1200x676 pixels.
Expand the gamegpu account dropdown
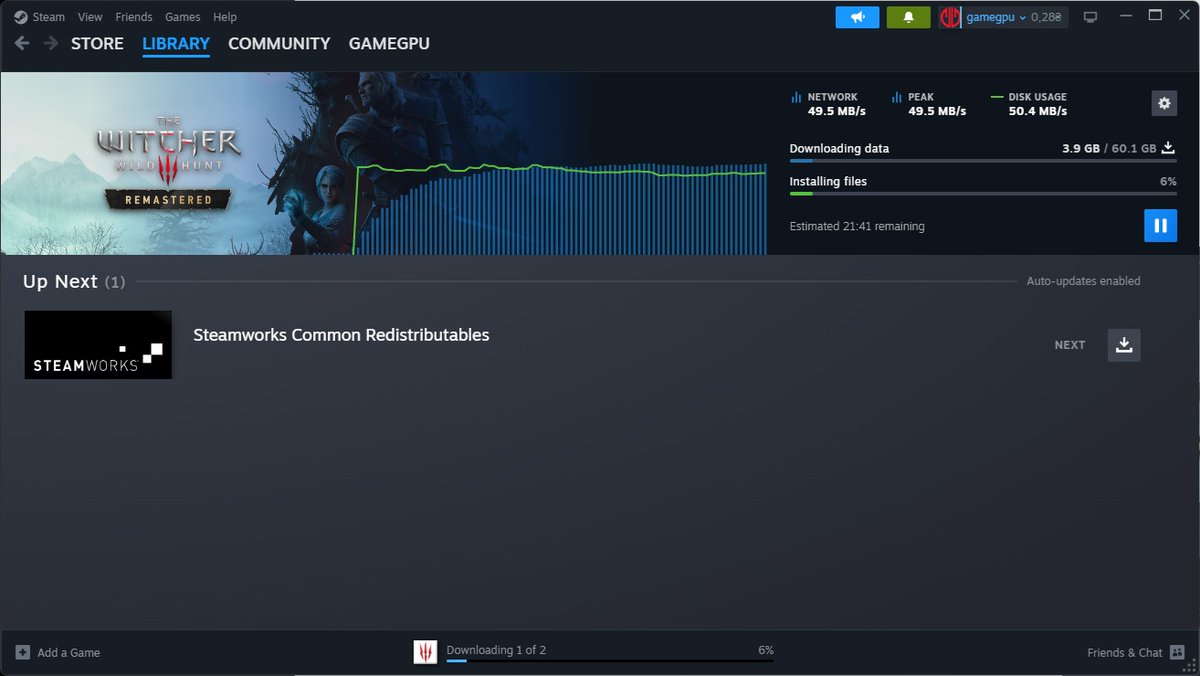click(x=996, y=17)
